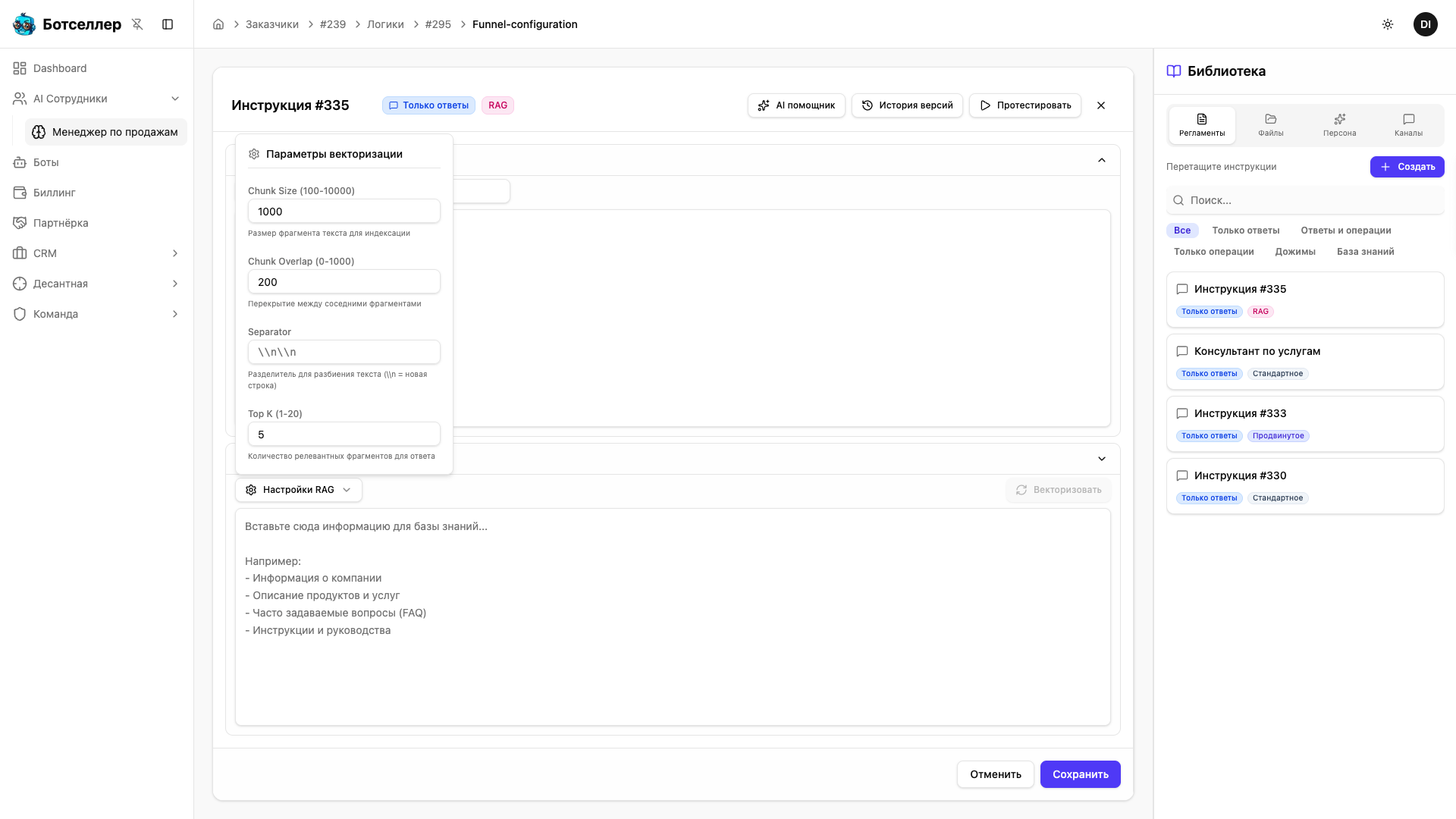This screenshot has height=819, width=1456.
Task: Collapse the upper section chevron
Action: pyautogui.click(x=1102, y=160)
